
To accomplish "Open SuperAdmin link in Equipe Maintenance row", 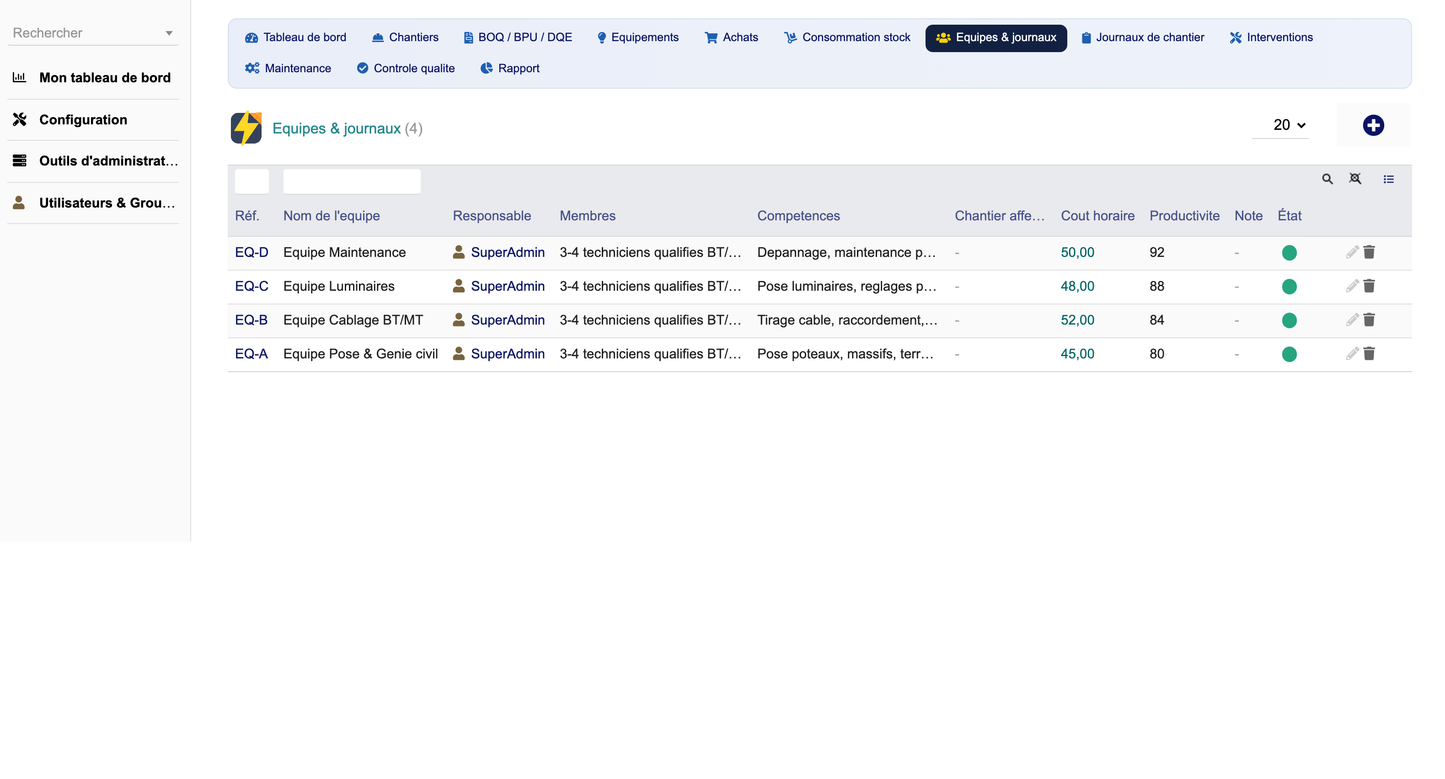I will [x=508, y=253].
